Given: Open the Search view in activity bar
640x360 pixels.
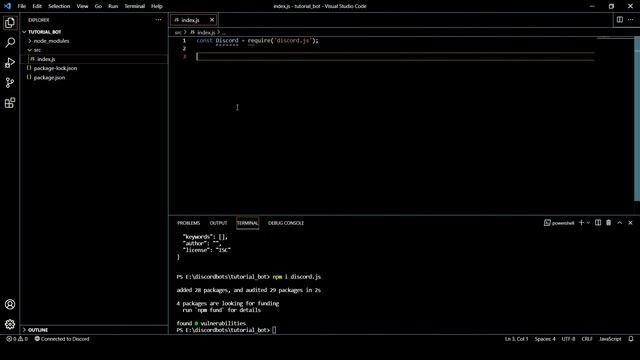Looking at the screenshot, I should (10, 42).
